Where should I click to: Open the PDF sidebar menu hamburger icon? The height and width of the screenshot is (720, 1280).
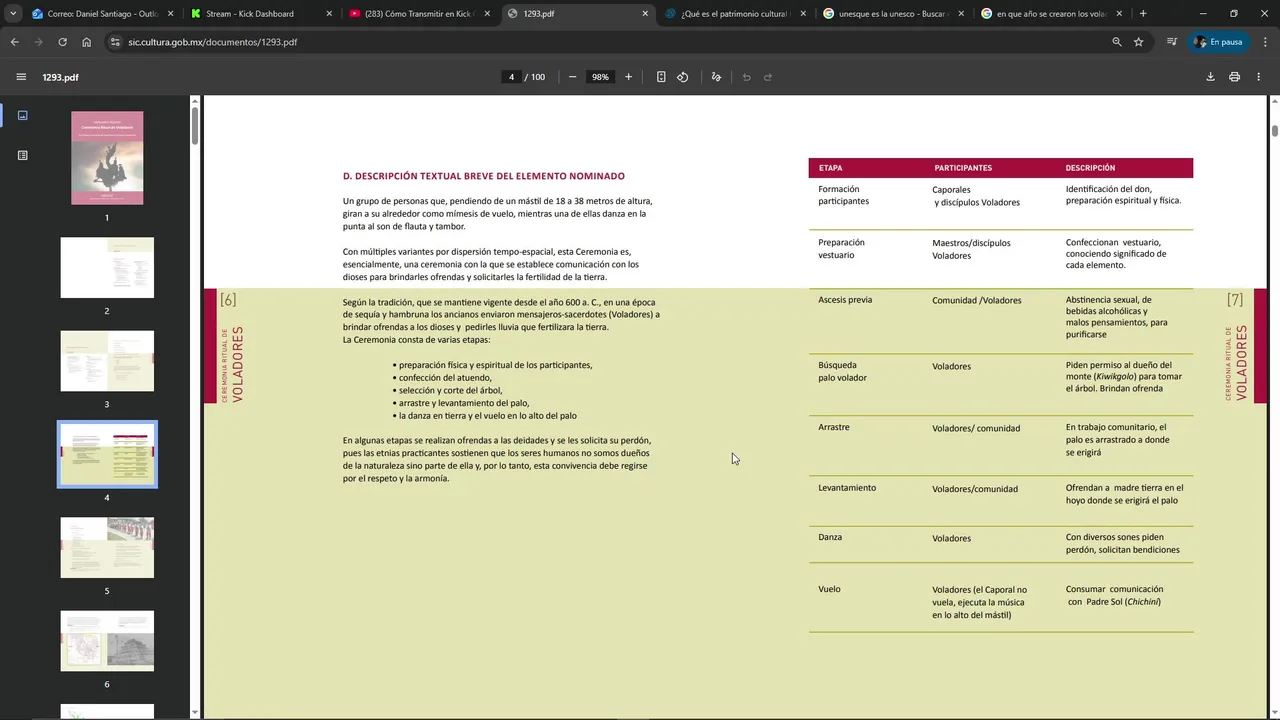tap(21, 77)
